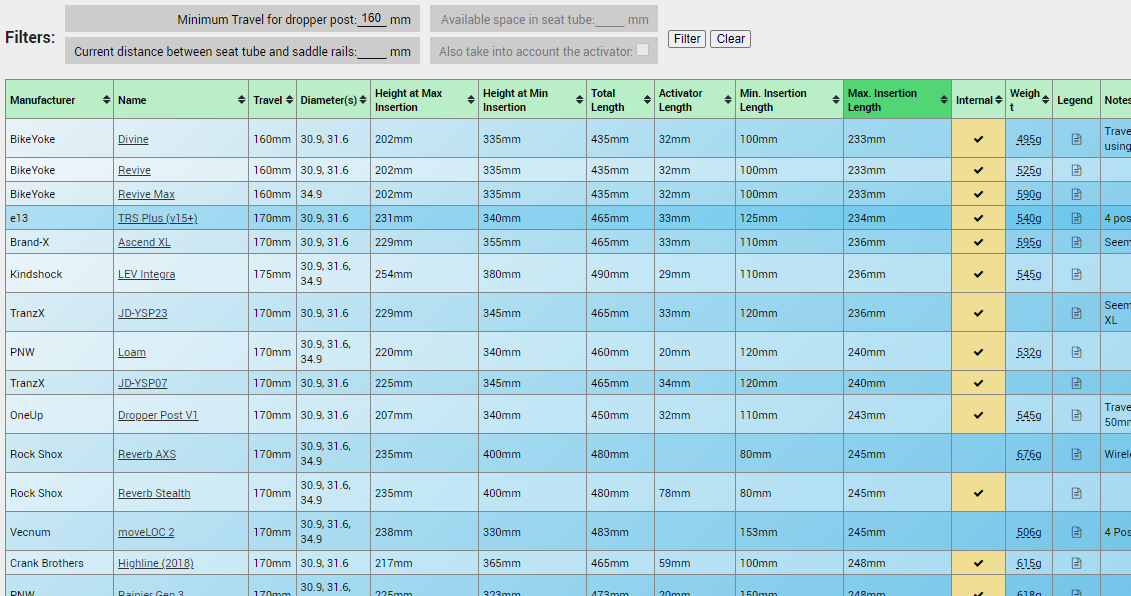Open the Revive Max product link

click(x=146, y=194)
